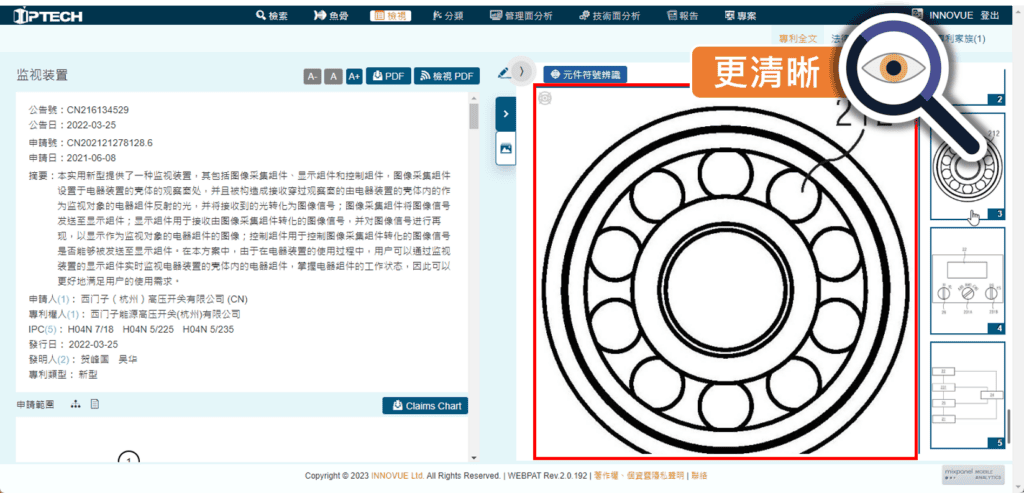Increase font size with A+ button

[353, 76]
